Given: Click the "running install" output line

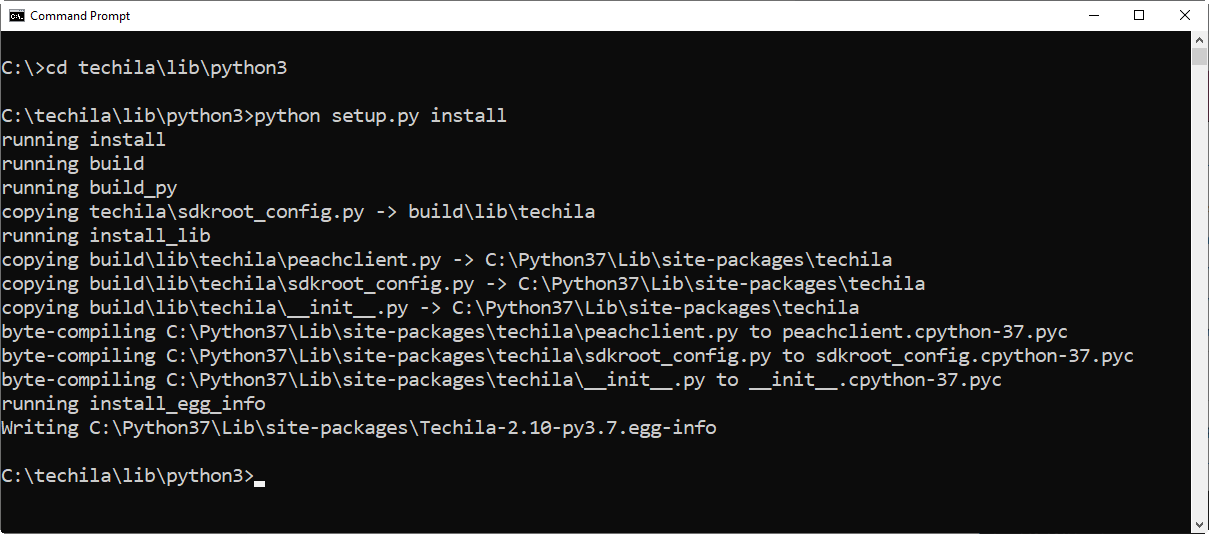Looking at the screenshot, I should point(84,140).
